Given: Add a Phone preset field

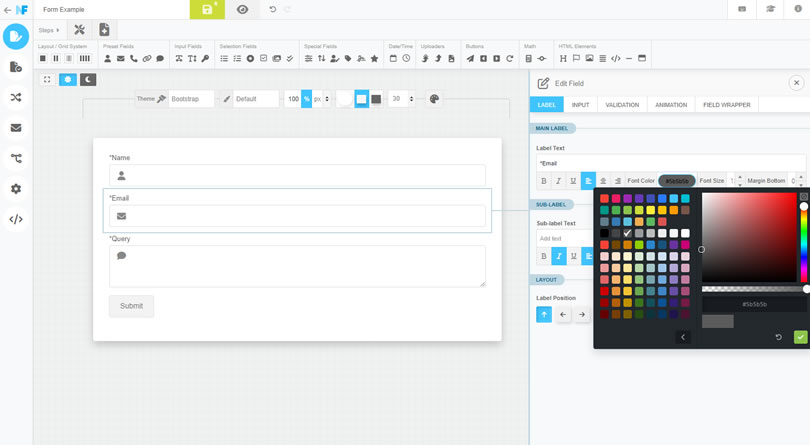Looking at the screenshot, I should click(134, 58).
